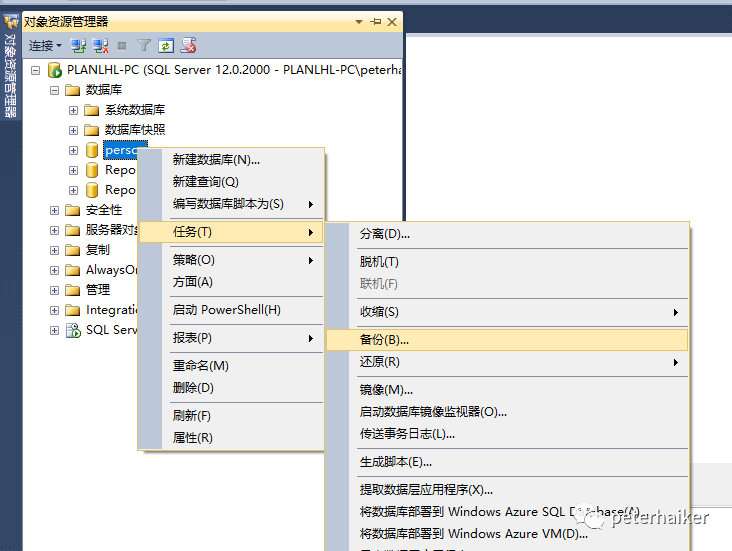Select the 系统数据库 folder icon
This screenshot has height=551, width=732.
coord(92,110)
